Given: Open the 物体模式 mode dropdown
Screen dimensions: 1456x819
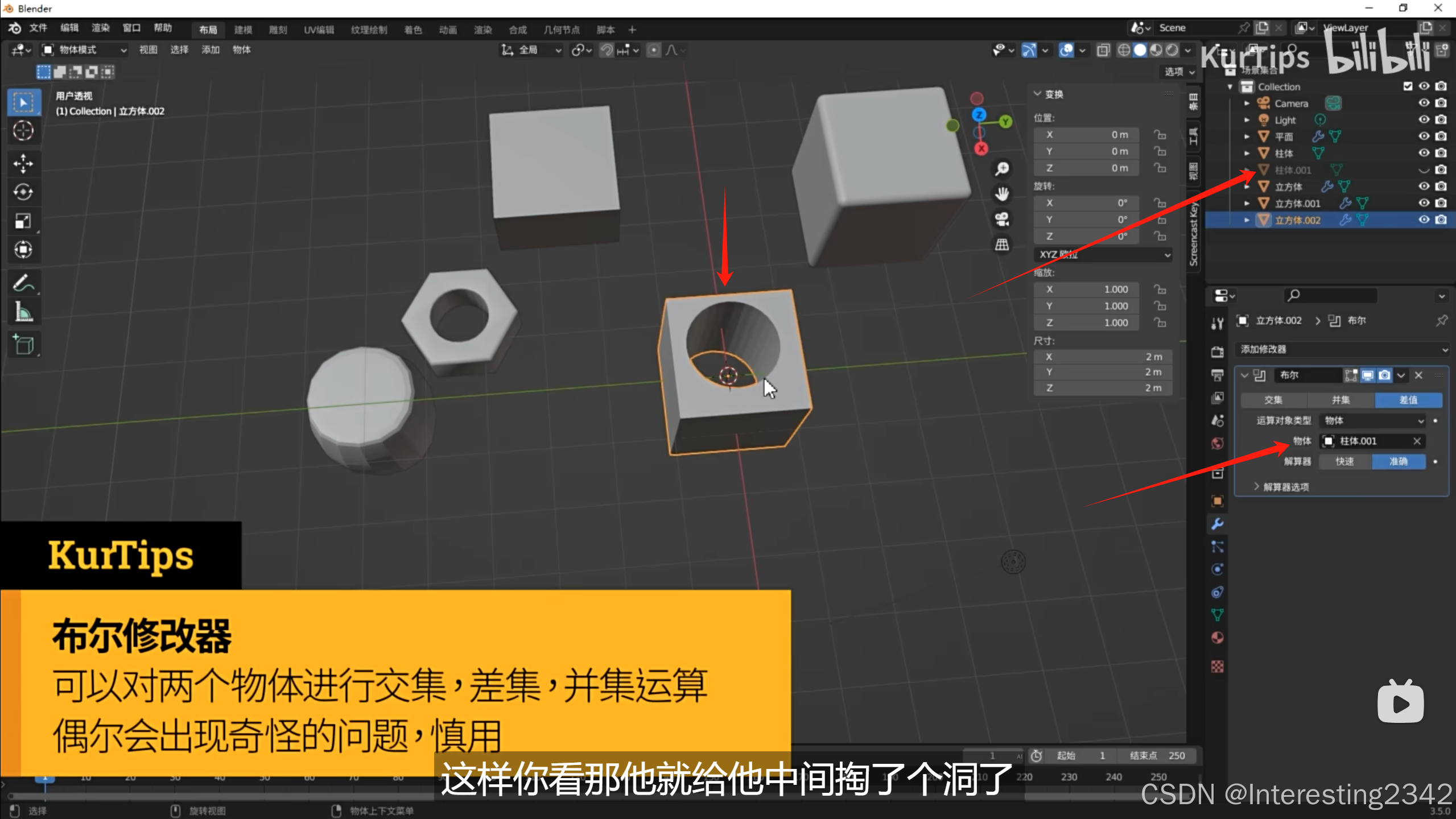Looking at the screenshot, I should pos(84,50).
